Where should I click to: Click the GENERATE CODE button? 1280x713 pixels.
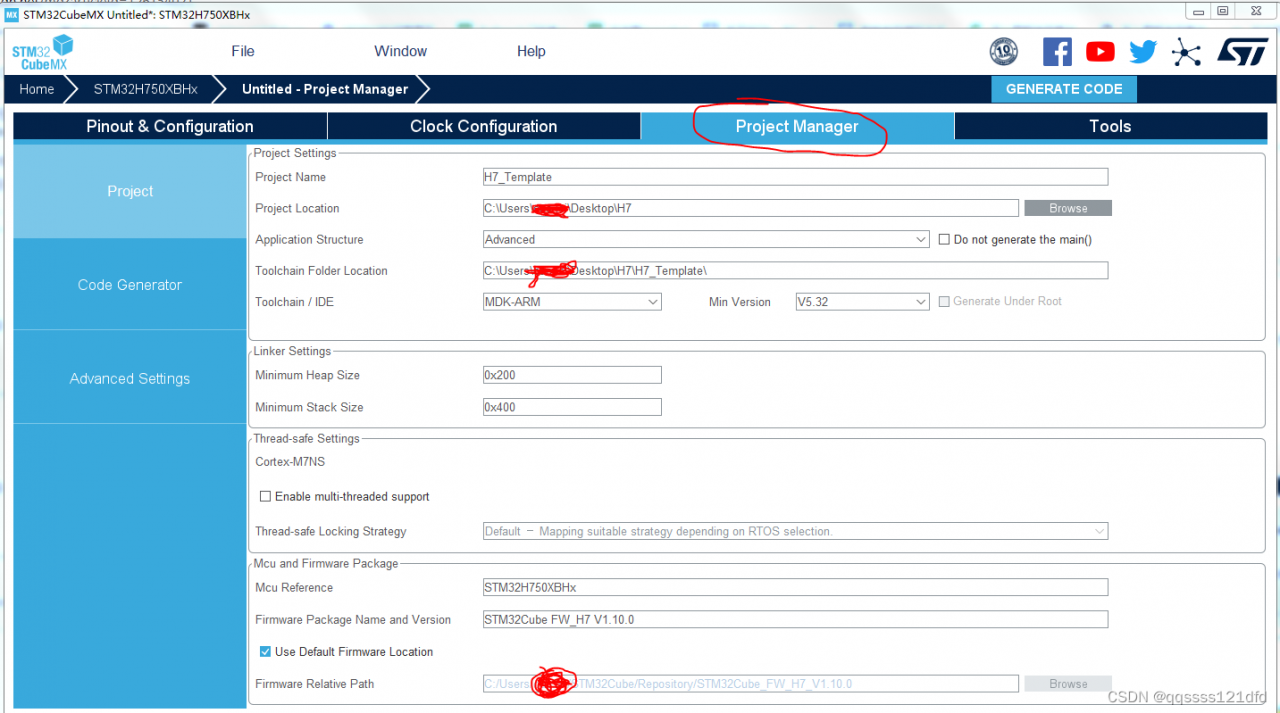(x=1064, y=89)
